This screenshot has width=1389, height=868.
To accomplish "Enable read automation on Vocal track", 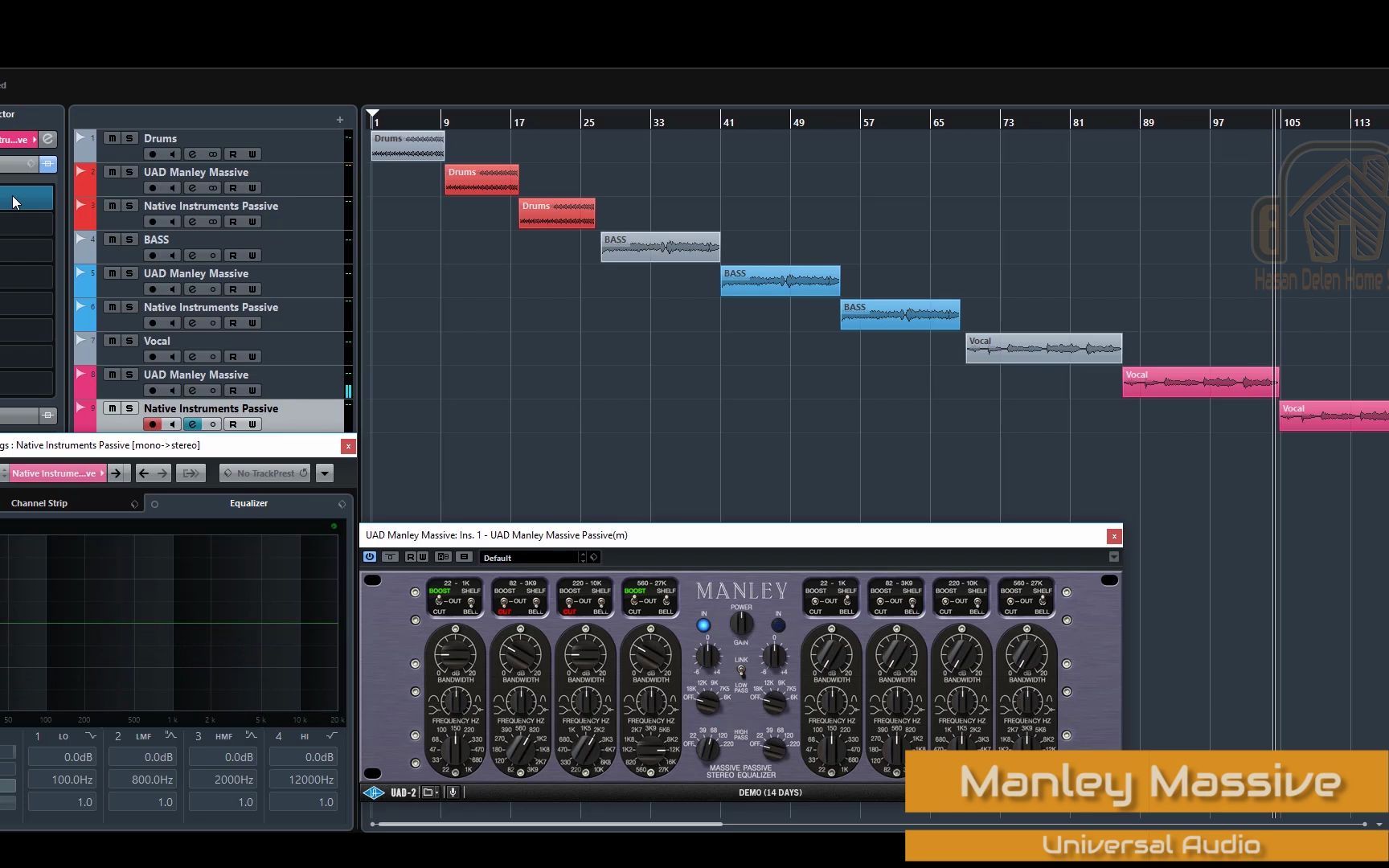I will (232, 357).
